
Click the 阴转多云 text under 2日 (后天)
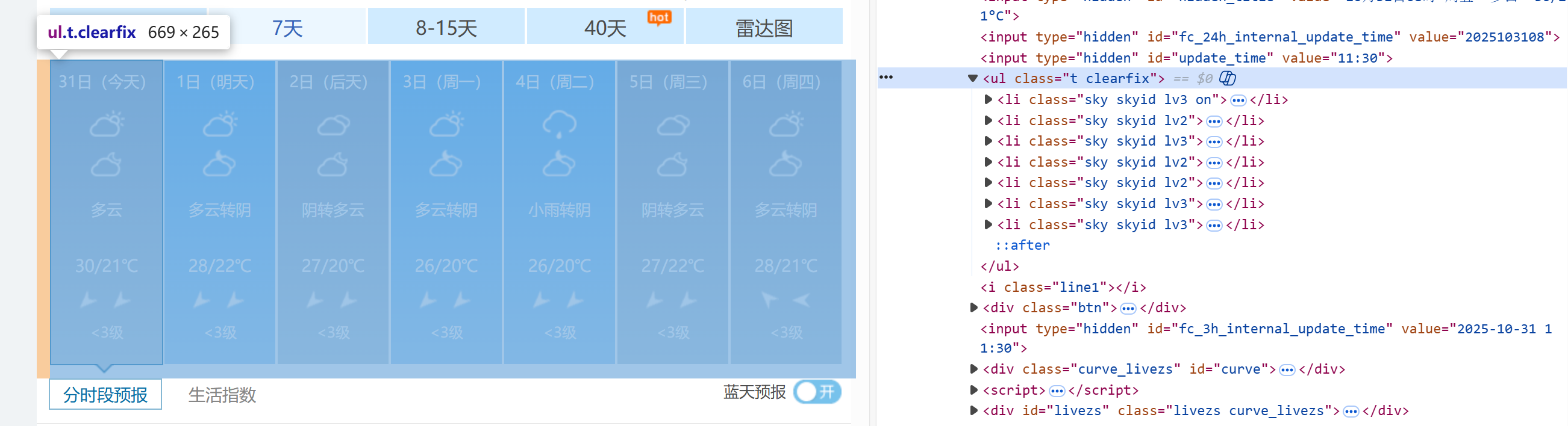333,210
